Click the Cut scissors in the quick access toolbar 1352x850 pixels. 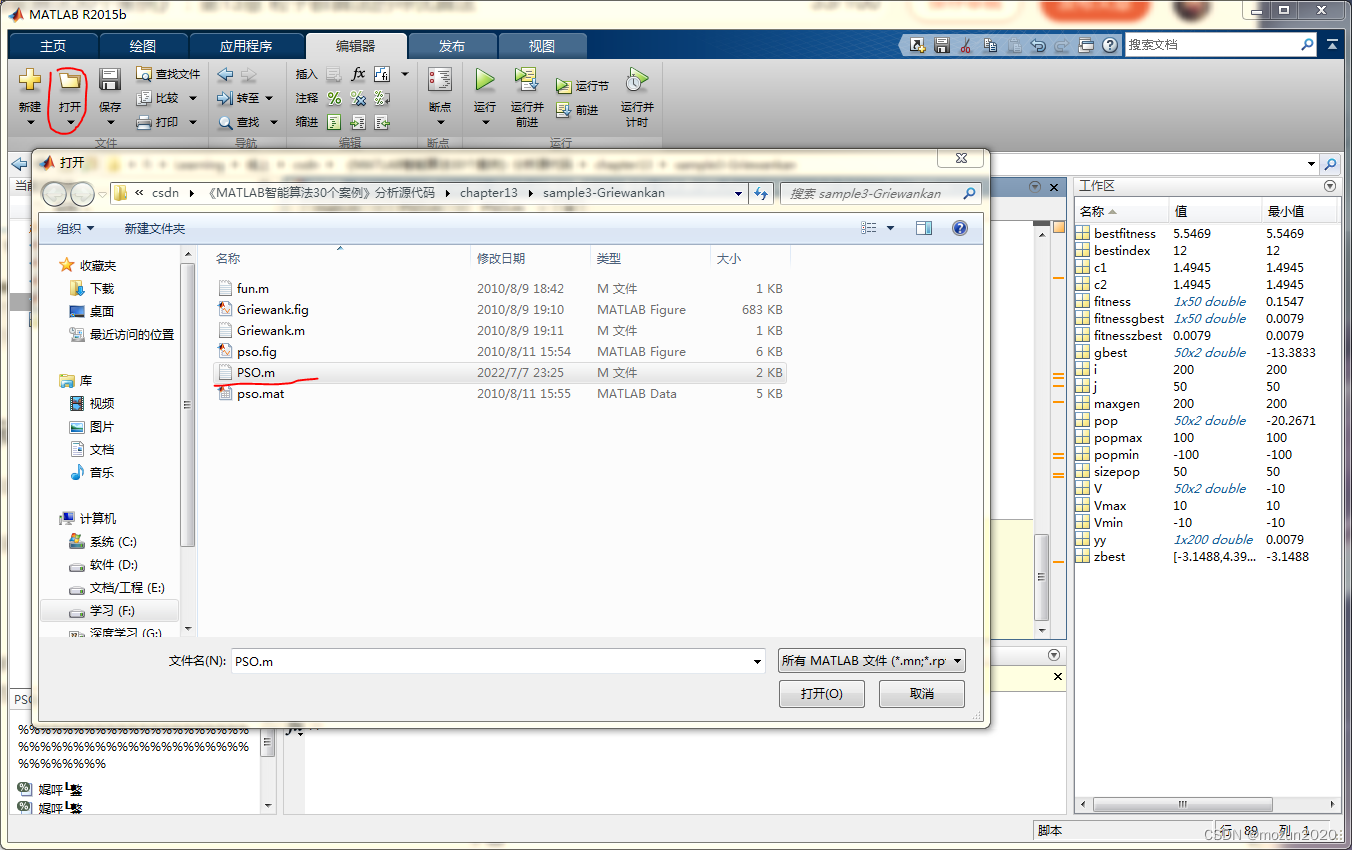click(966, 45)
